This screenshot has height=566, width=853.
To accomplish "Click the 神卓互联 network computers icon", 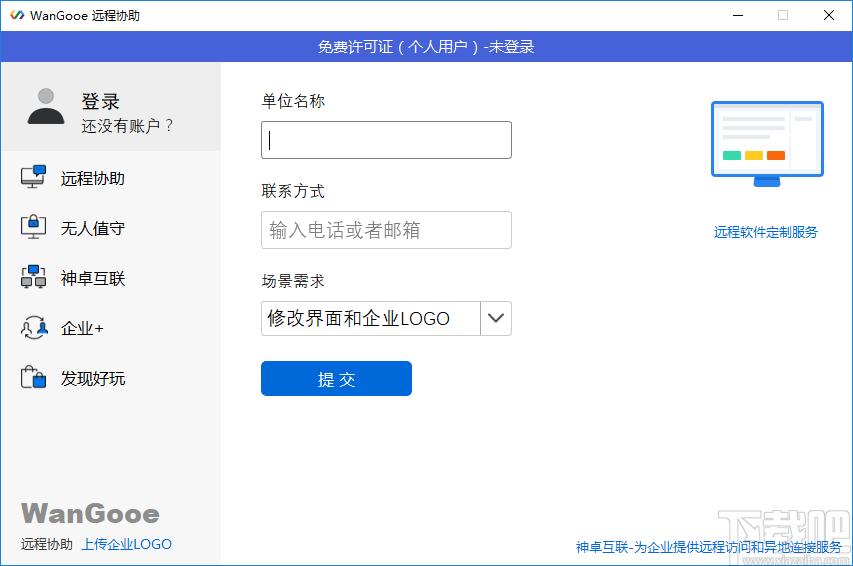I will coord(33,276).
